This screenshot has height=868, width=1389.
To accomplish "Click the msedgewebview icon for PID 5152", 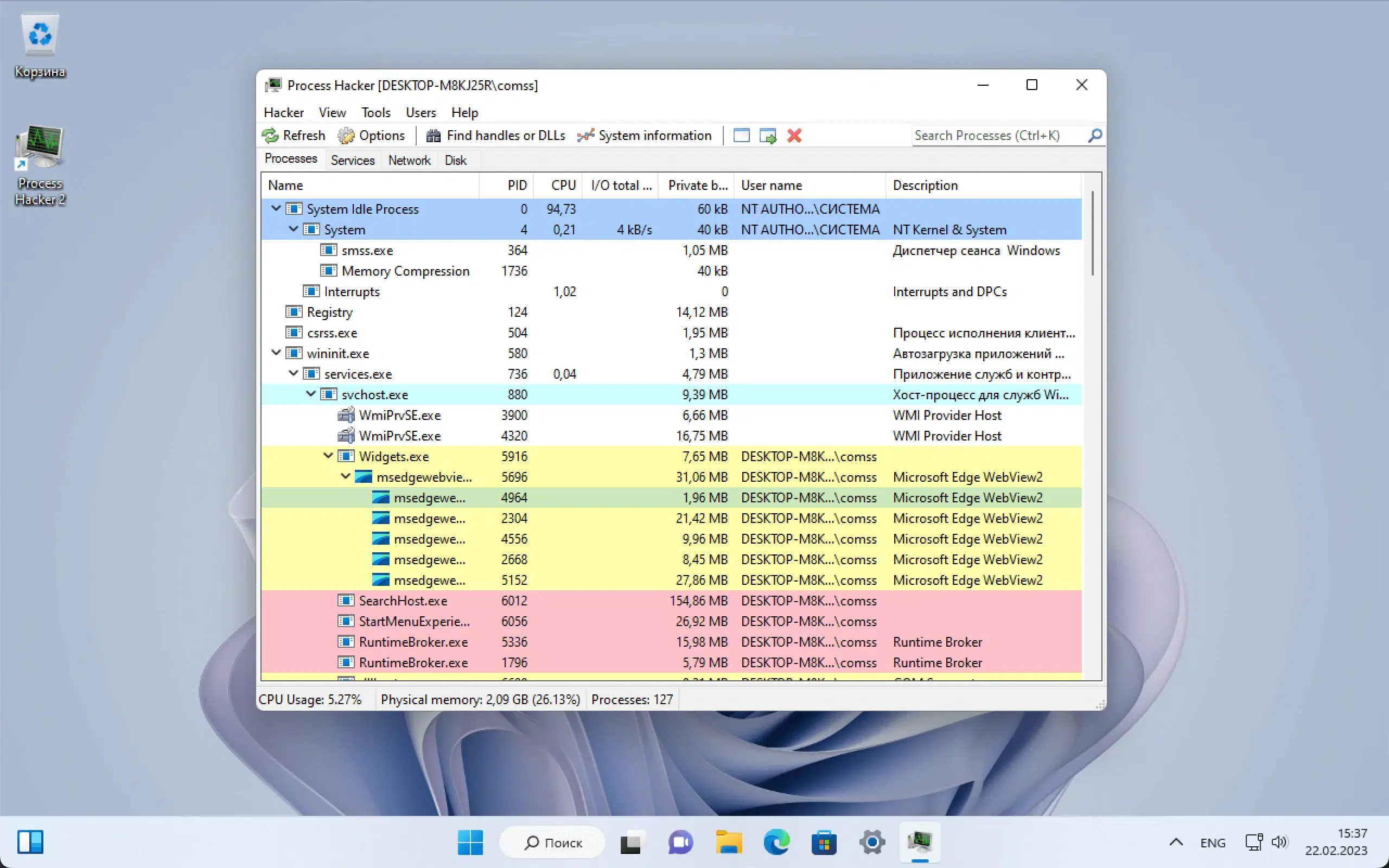I will point(380,580).
